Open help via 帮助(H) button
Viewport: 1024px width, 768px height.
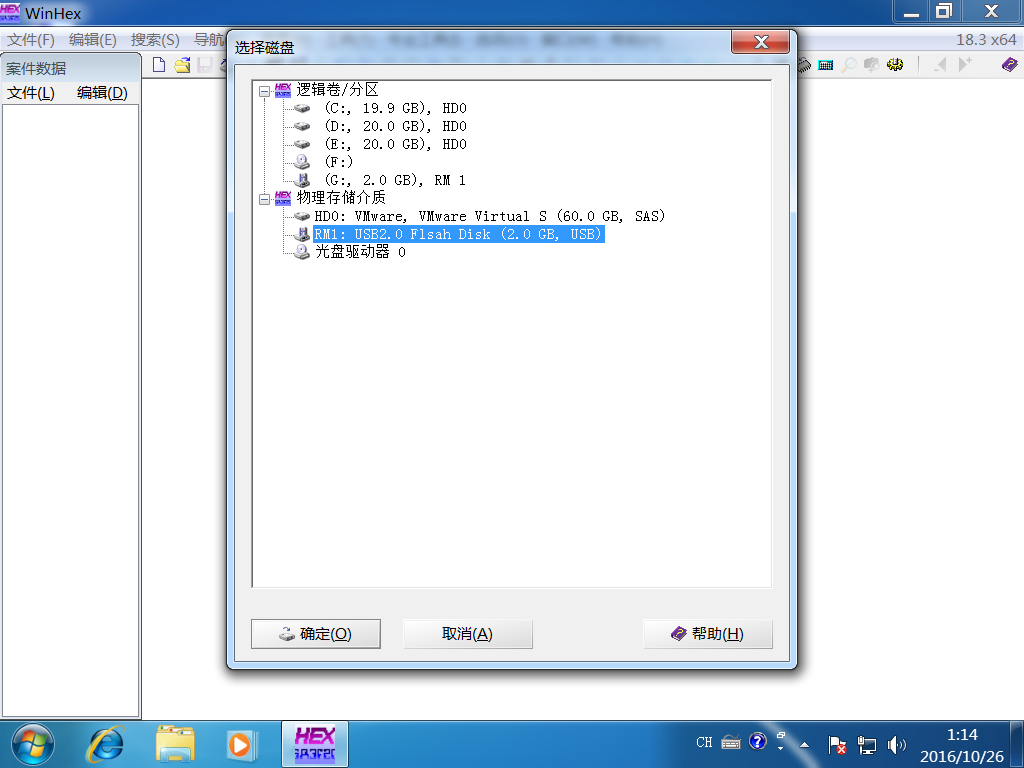tap(708, 633)
